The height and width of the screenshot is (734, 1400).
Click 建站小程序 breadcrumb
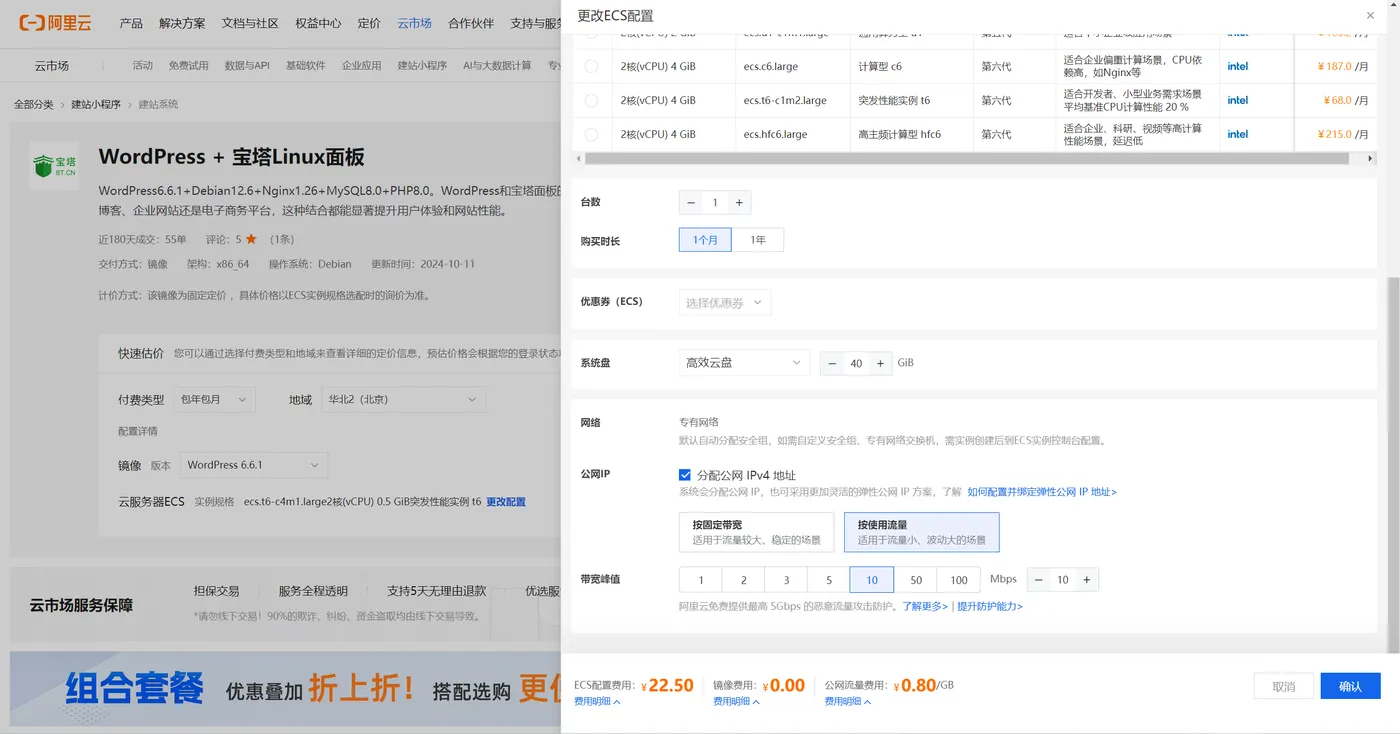tap(96, 104)
